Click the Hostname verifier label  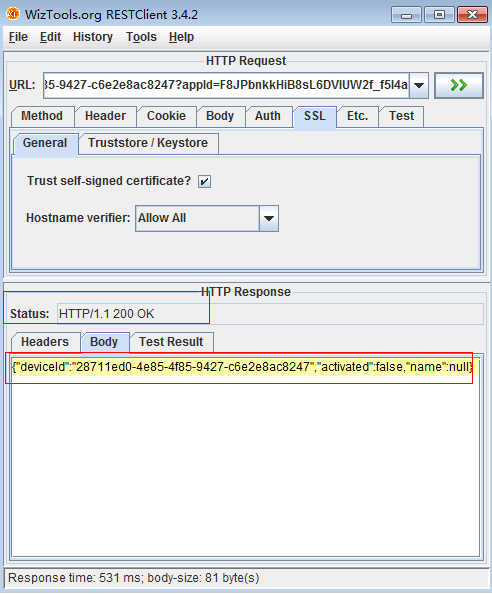[78, 218]
